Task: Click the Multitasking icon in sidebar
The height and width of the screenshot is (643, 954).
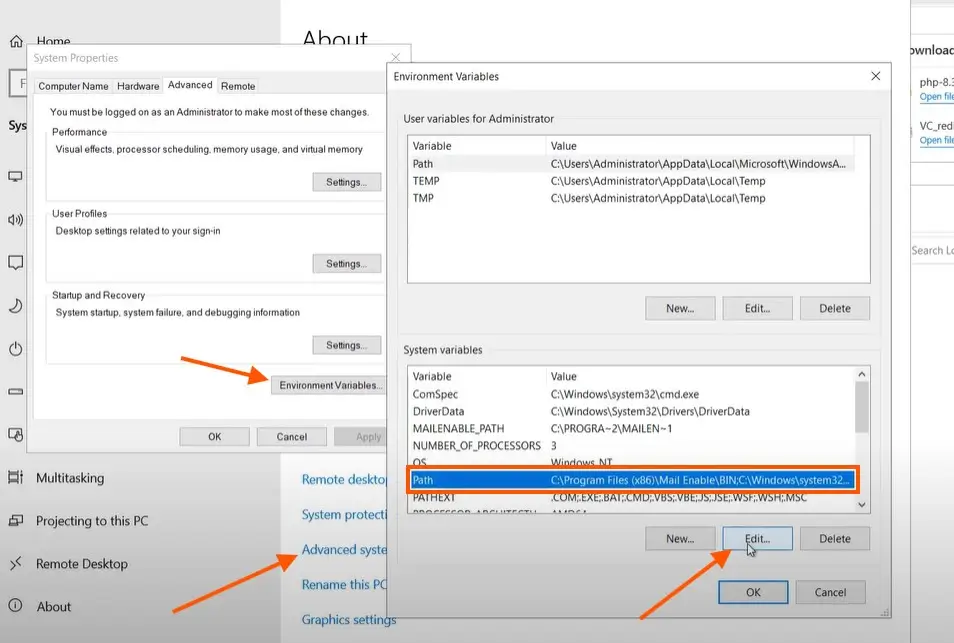Action: pyautogui.click(x=15, y=478)
